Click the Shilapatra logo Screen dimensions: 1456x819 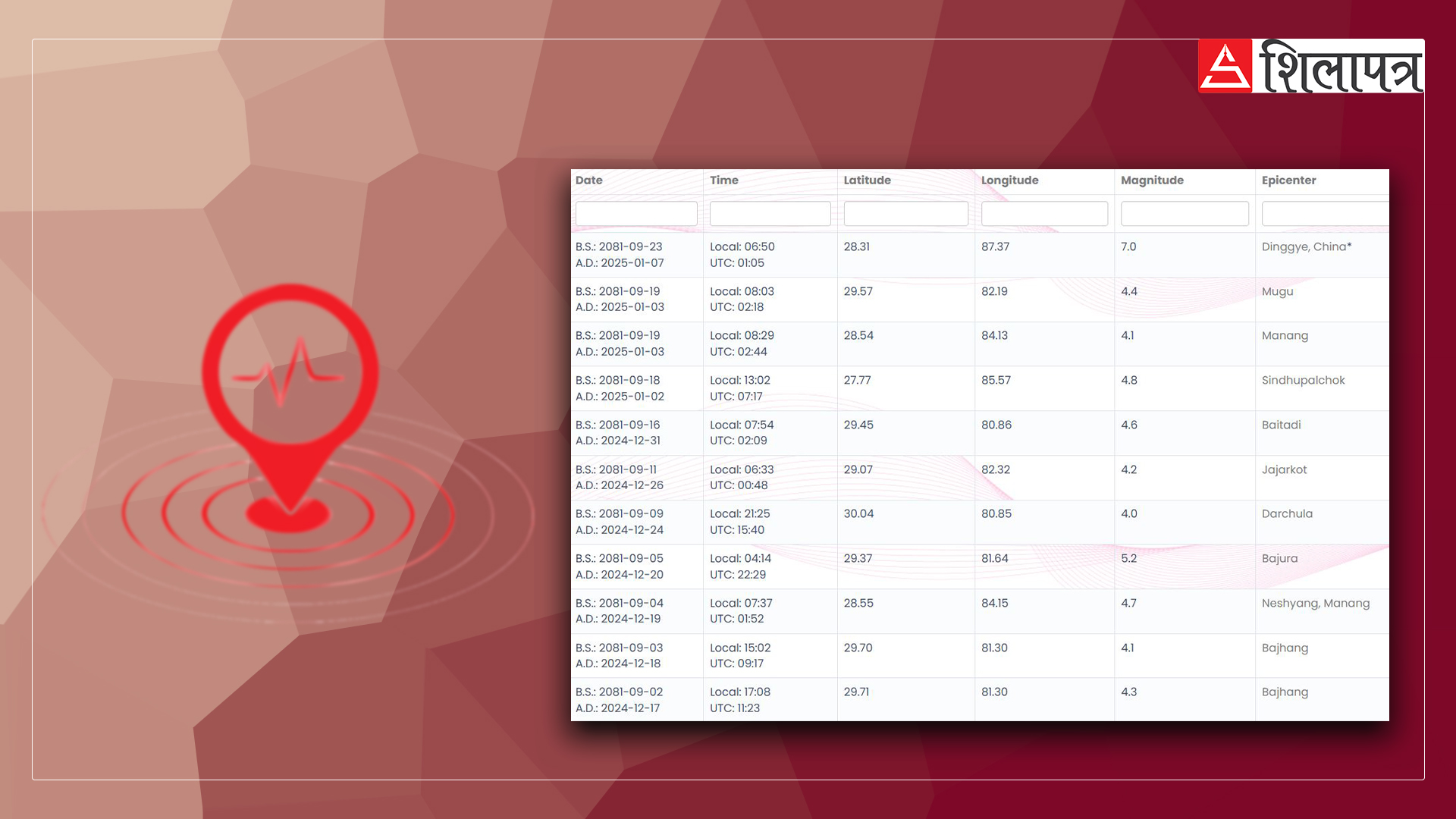1310,66
